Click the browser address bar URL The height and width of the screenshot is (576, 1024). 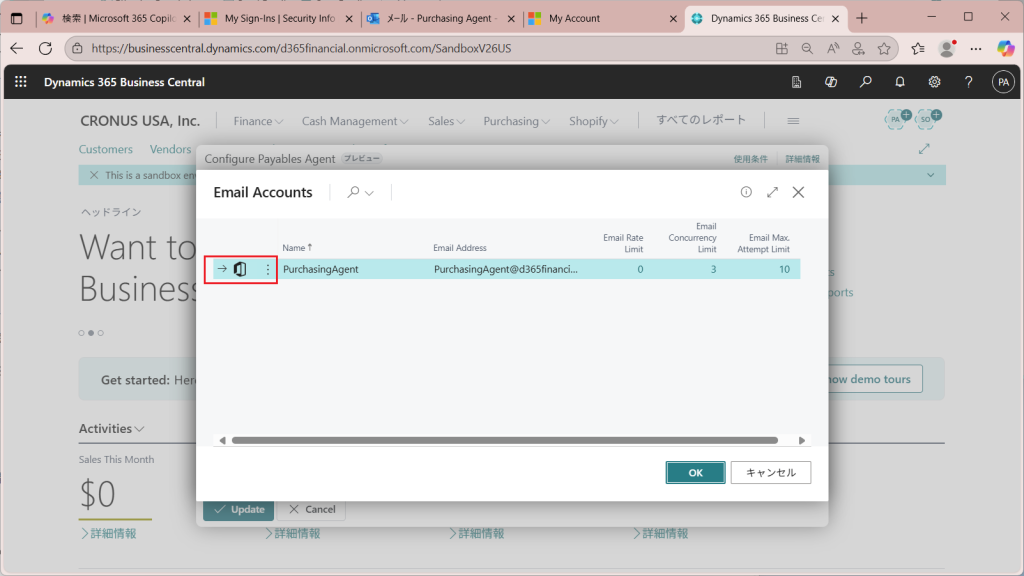click(301, 48)
